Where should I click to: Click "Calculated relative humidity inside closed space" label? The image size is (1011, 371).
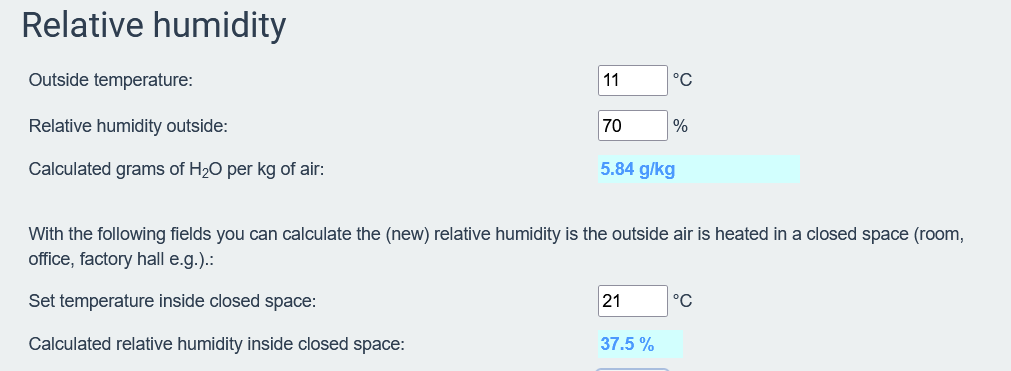point(217,345)
